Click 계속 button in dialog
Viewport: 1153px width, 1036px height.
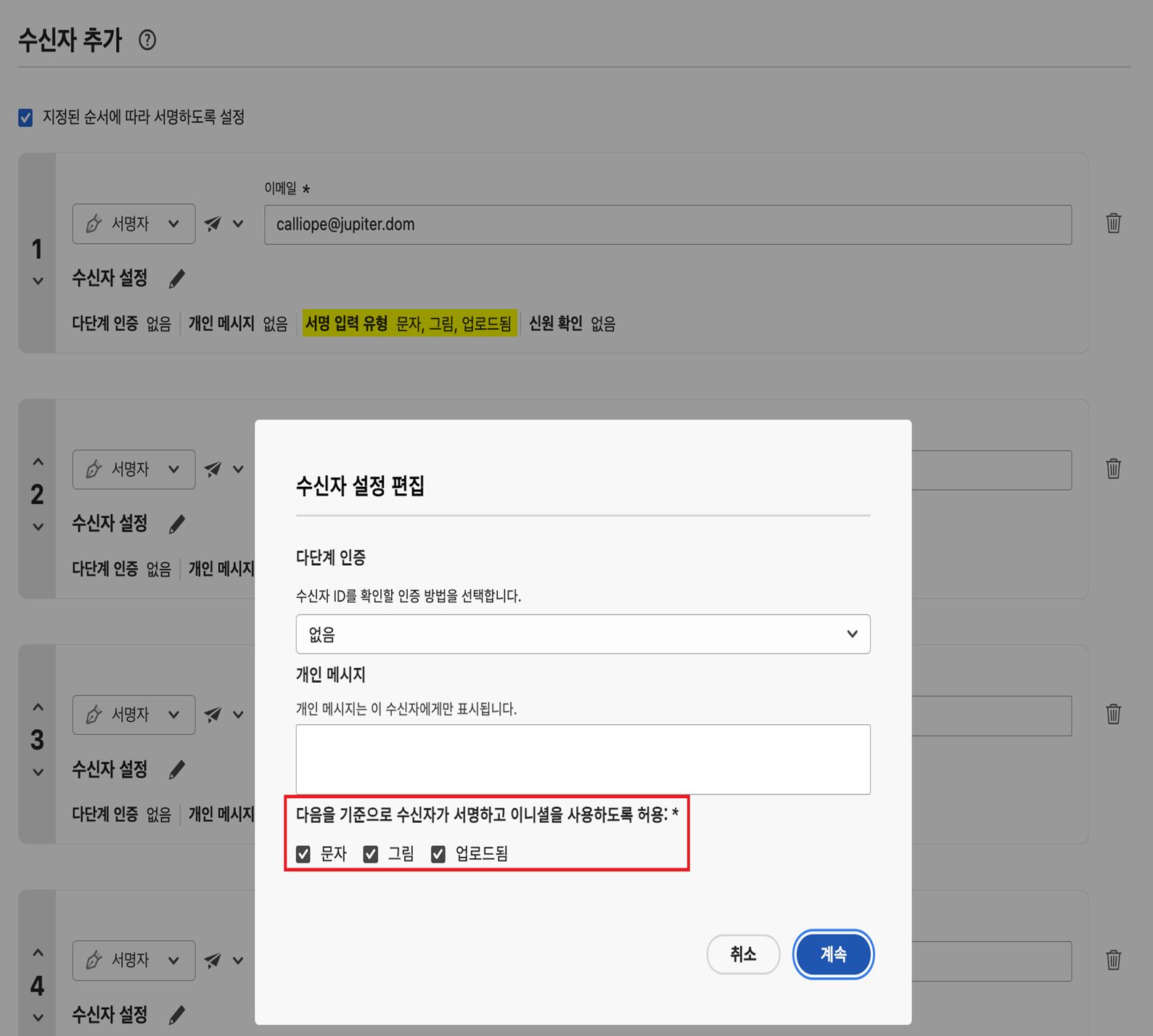click(x=833, y=954)
